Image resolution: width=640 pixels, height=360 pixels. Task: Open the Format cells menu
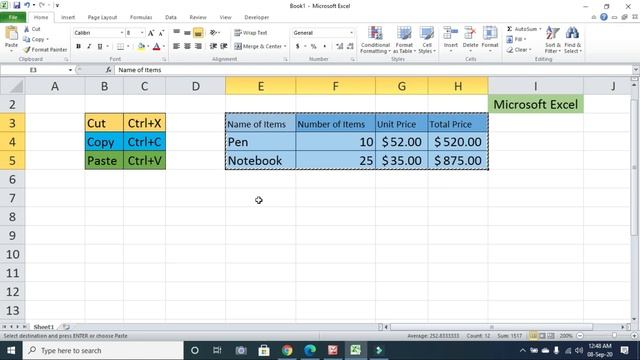tap(490, 39)
